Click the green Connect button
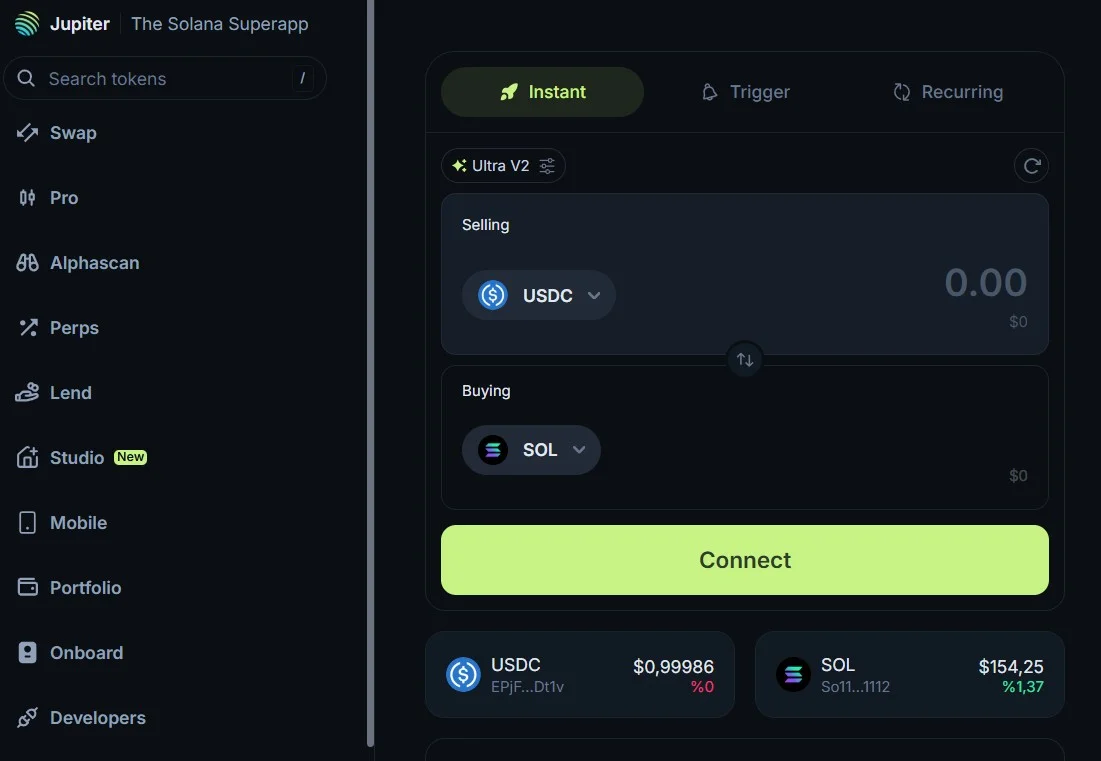 pos(745,560)
